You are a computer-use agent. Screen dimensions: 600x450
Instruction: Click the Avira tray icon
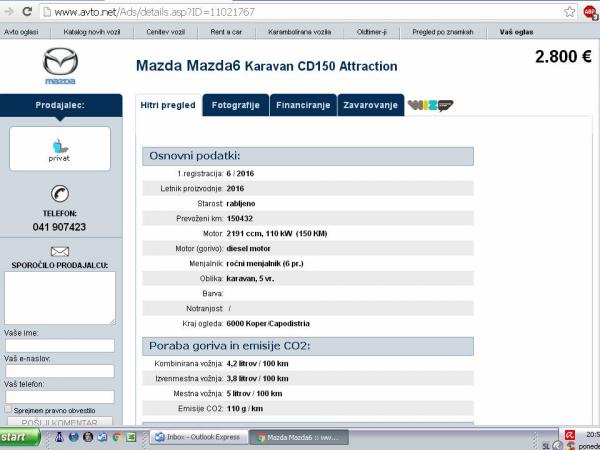pos(570,435)
